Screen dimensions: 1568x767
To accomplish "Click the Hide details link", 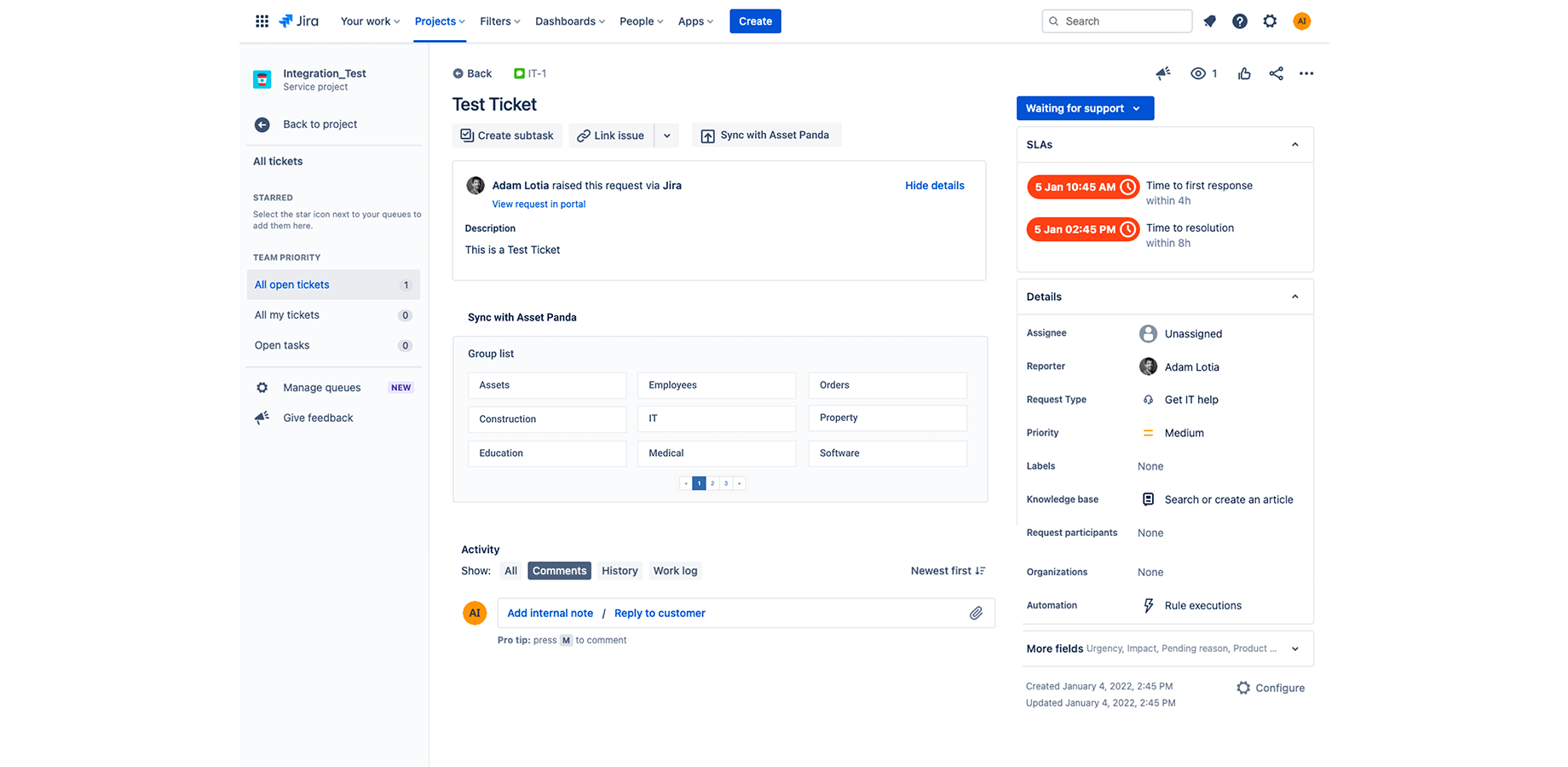I will pyautogui.click(x=935, y=185).
